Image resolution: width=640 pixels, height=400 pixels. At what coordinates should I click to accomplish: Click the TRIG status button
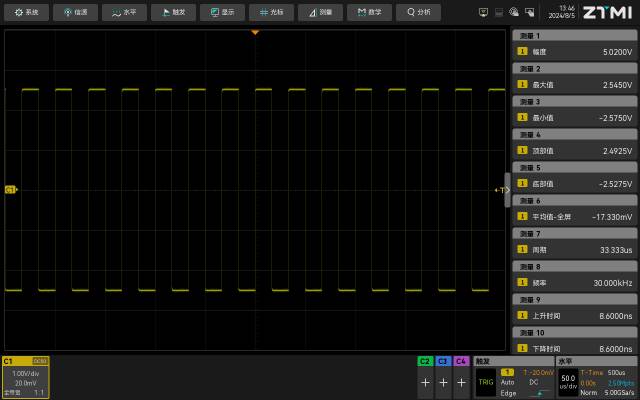tap(486, 382)
